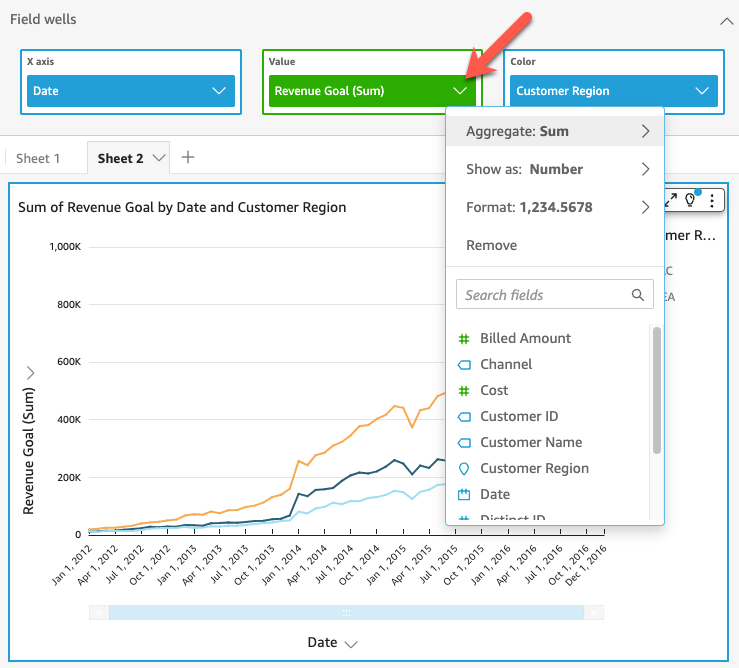Viewport: 739px width, 668px height.
Task: Open the Show as: Number submenu
Action: pos(556,169)
